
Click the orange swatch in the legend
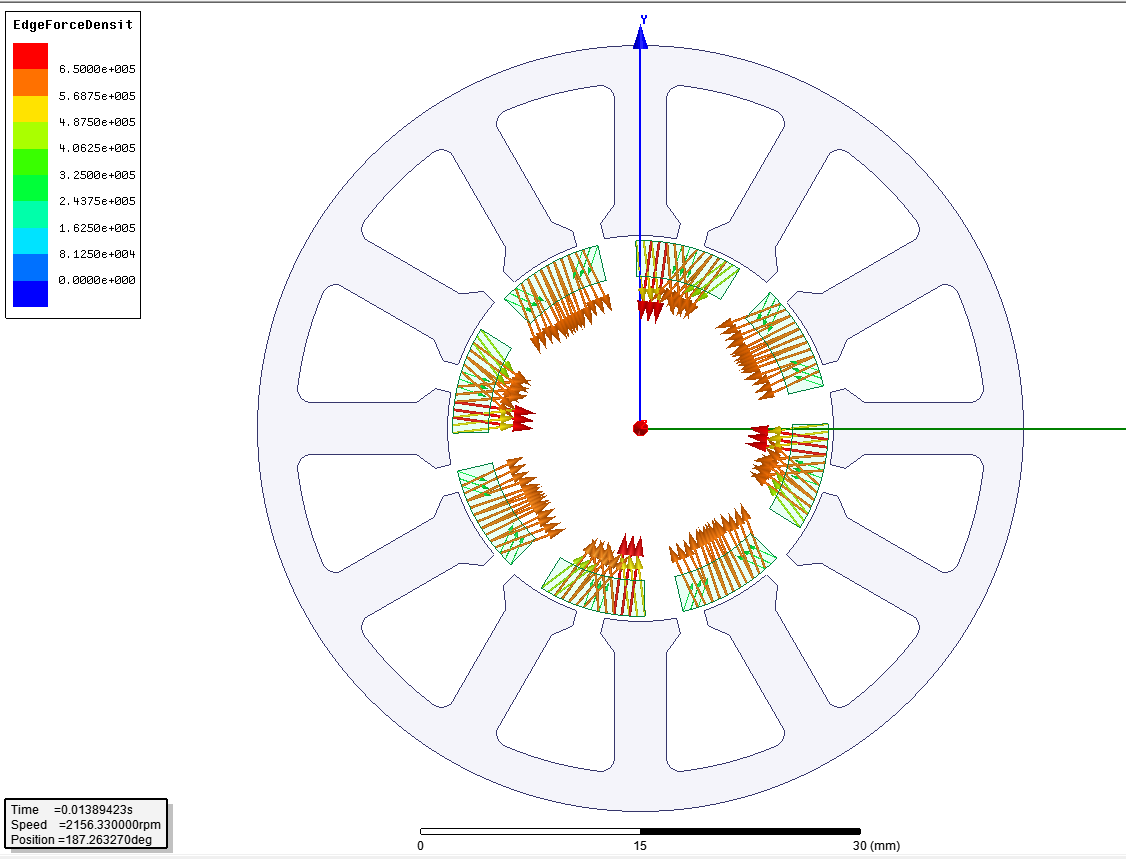point(30,83)
